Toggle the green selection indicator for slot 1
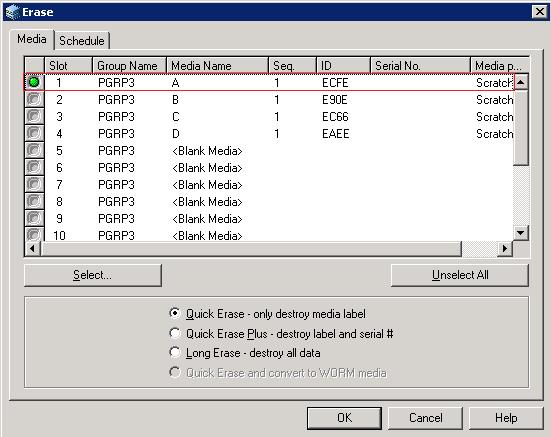551x437 pixels. [x=34, y=82]
